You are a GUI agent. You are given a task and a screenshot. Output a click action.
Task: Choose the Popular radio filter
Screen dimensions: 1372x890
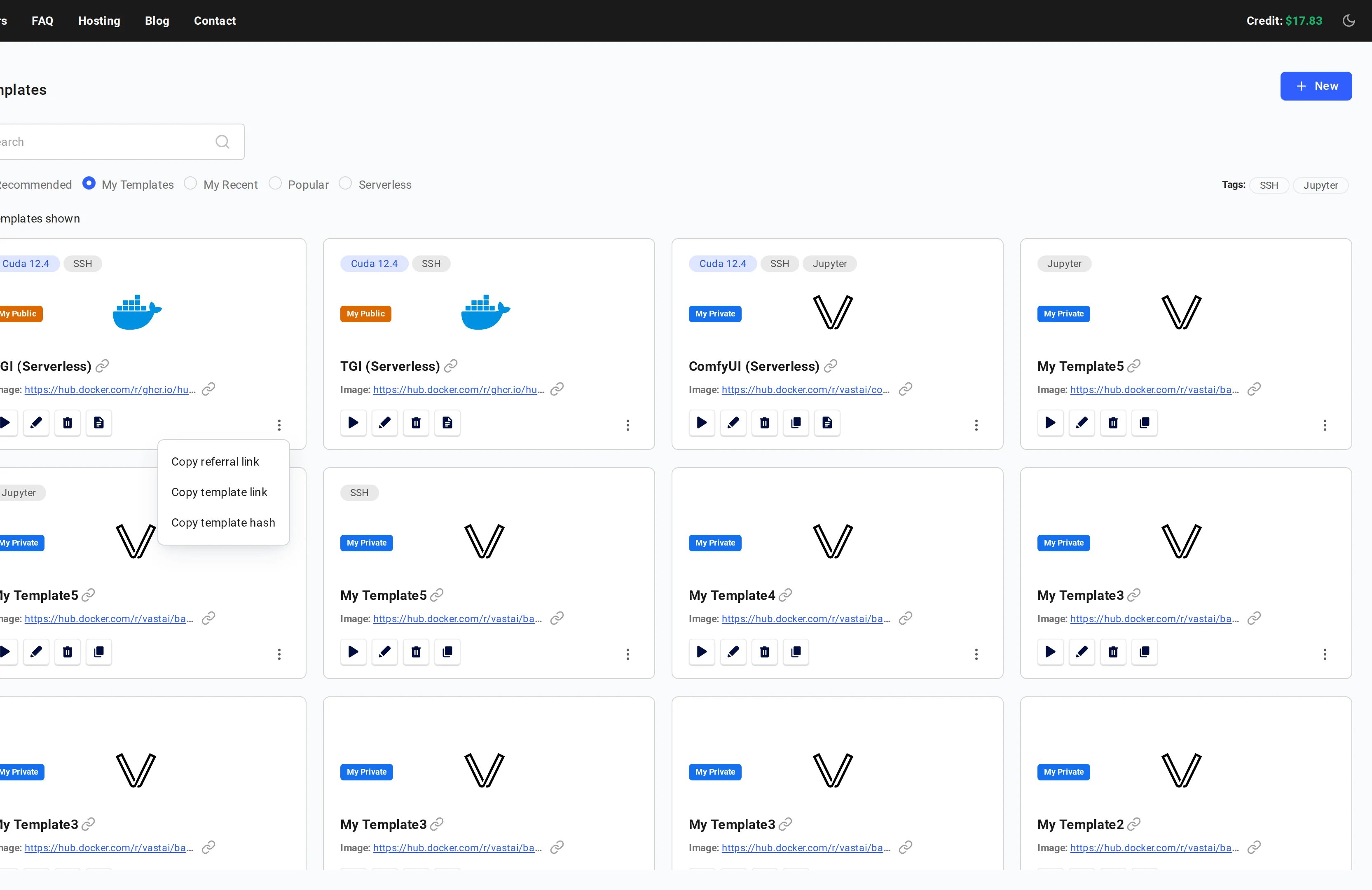(x=275, y=183)
